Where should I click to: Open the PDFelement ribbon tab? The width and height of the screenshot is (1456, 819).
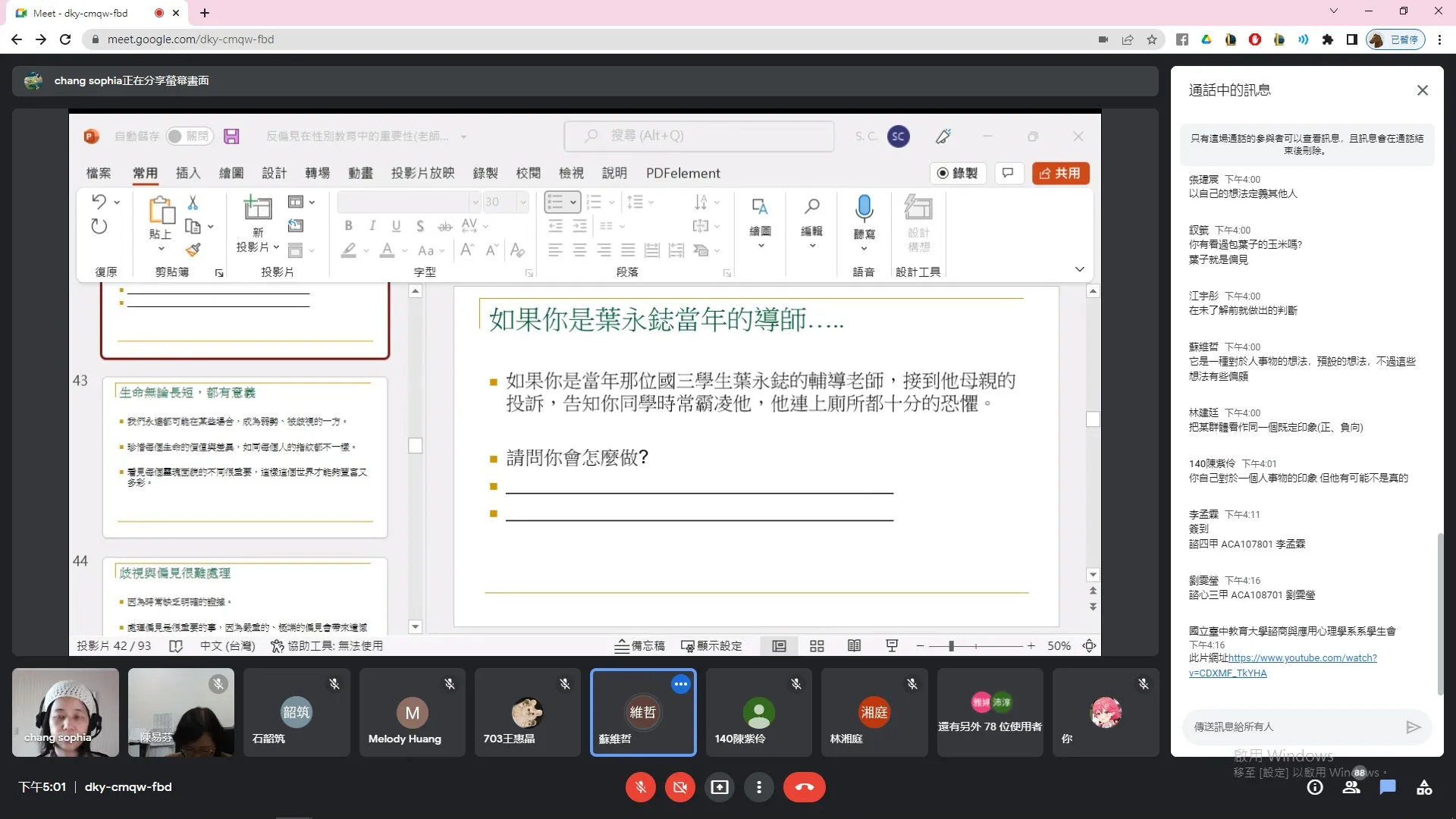[x=682, y=173]
